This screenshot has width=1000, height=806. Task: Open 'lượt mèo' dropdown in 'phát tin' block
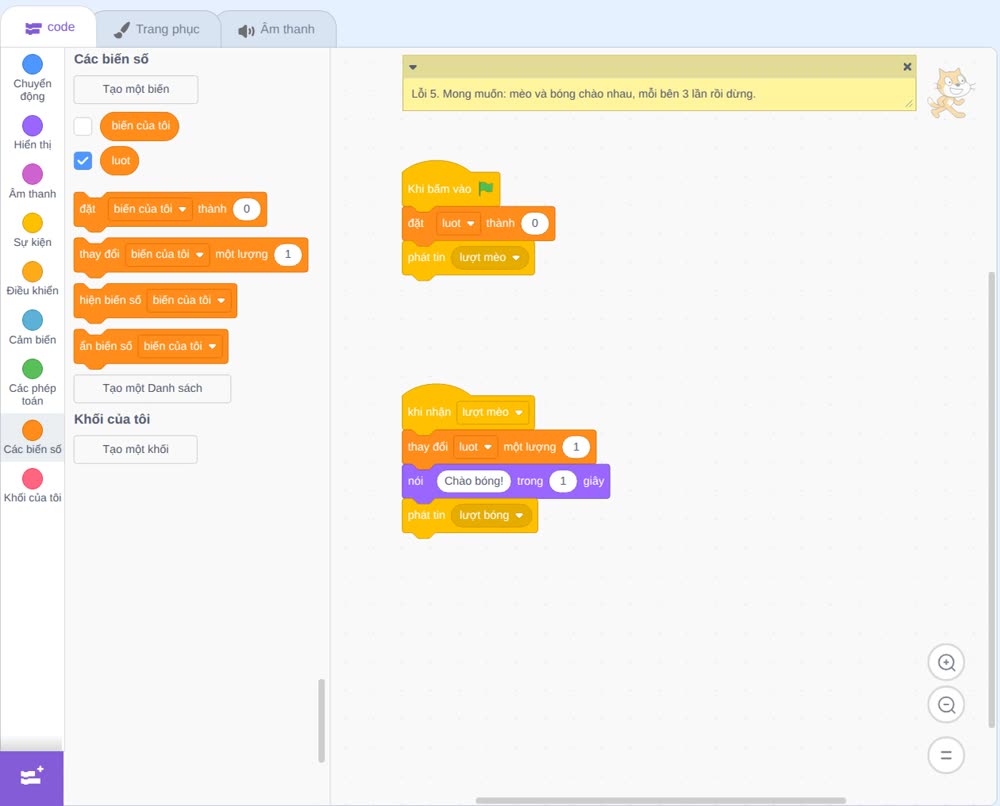pos(490,258)
